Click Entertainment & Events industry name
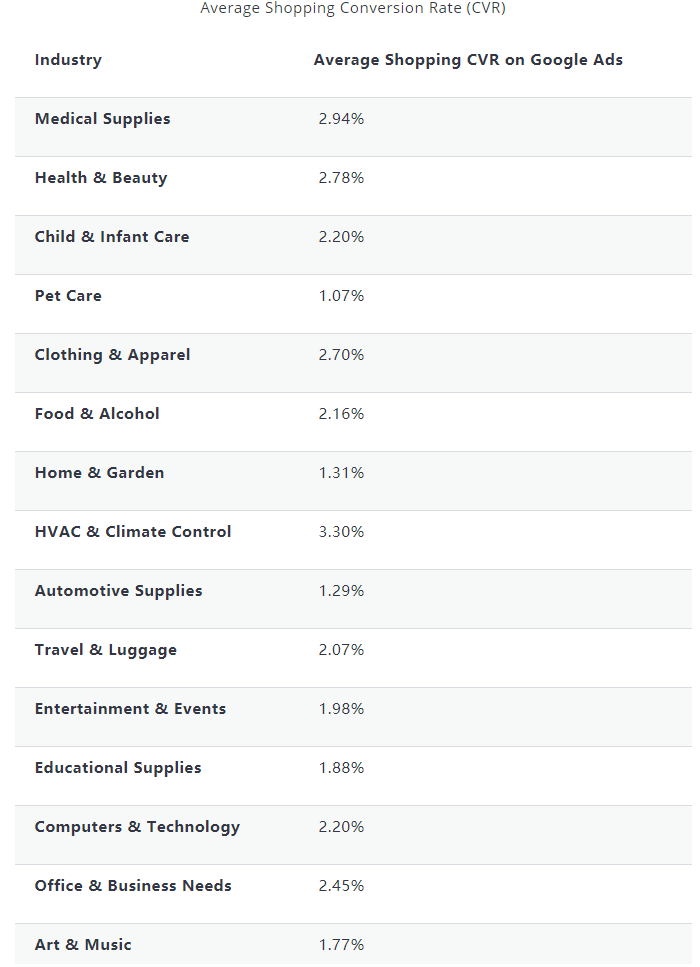The height and width of the screenshot is (967, 700). pos(130,709)
